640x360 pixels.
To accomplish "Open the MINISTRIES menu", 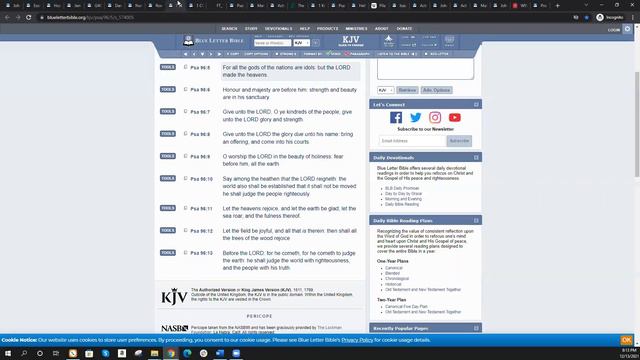I will tap(356, 29).
